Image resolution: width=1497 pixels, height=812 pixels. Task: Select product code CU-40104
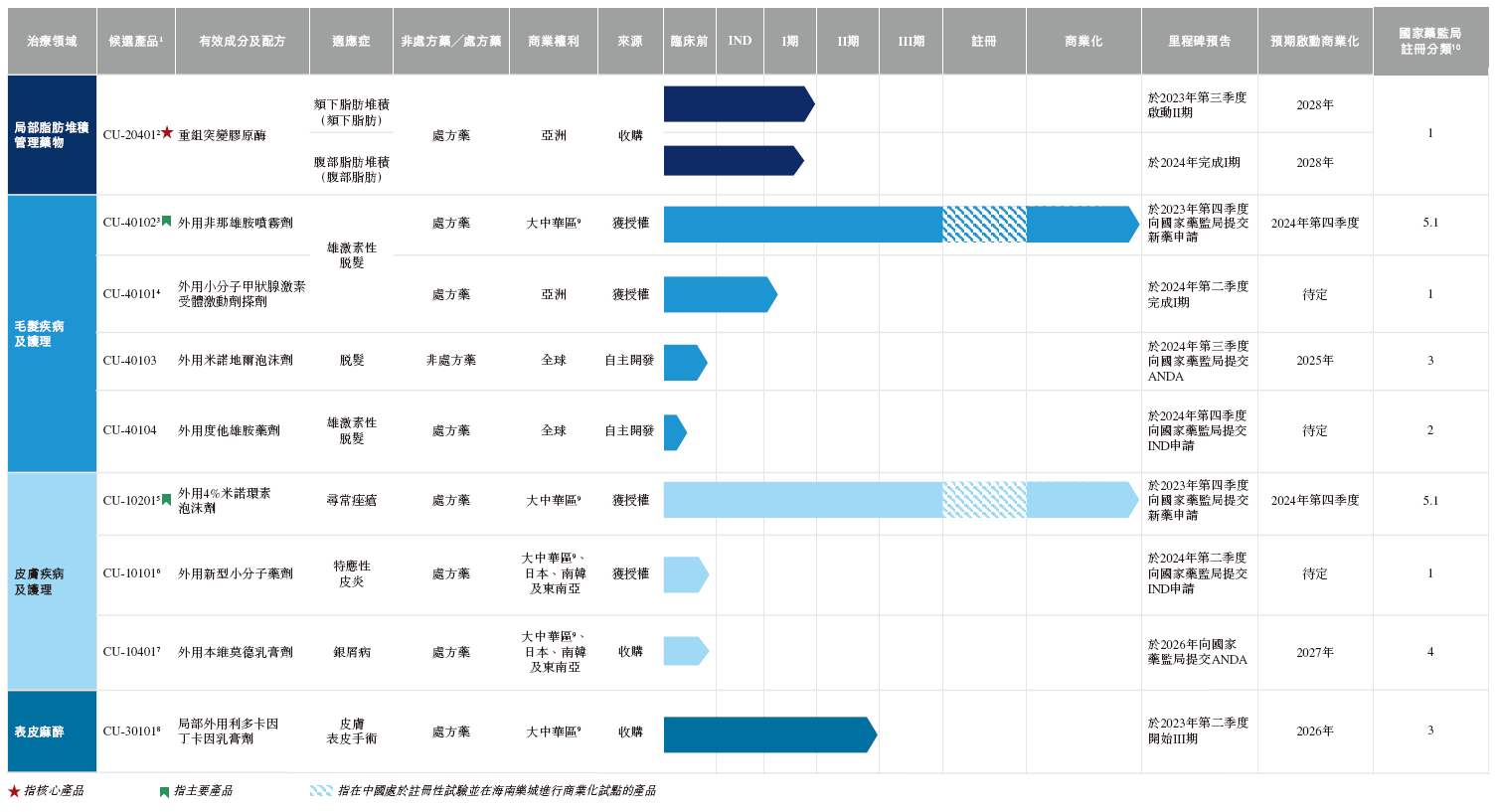[130, 430]
